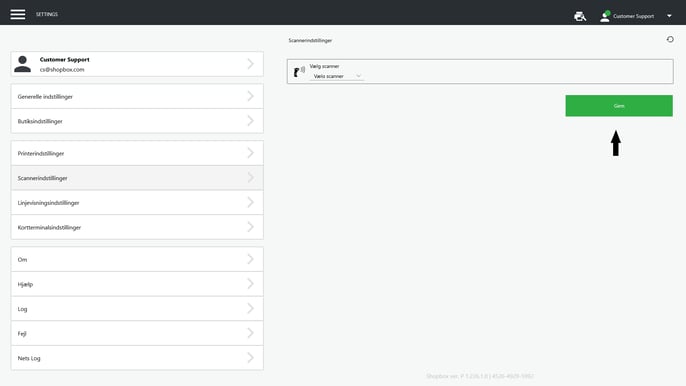Viewport: 686px width, 386px height.
Task: Click the chevron on Customer Support card
Action: 250,64
